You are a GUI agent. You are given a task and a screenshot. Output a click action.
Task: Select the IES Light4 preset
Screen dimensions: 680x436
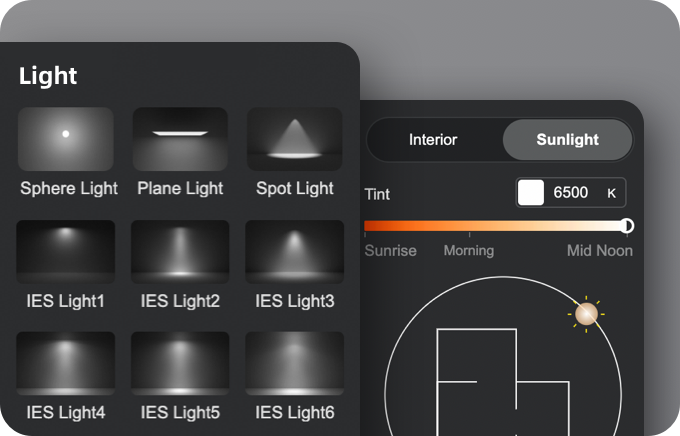click(x=66, y=365)
